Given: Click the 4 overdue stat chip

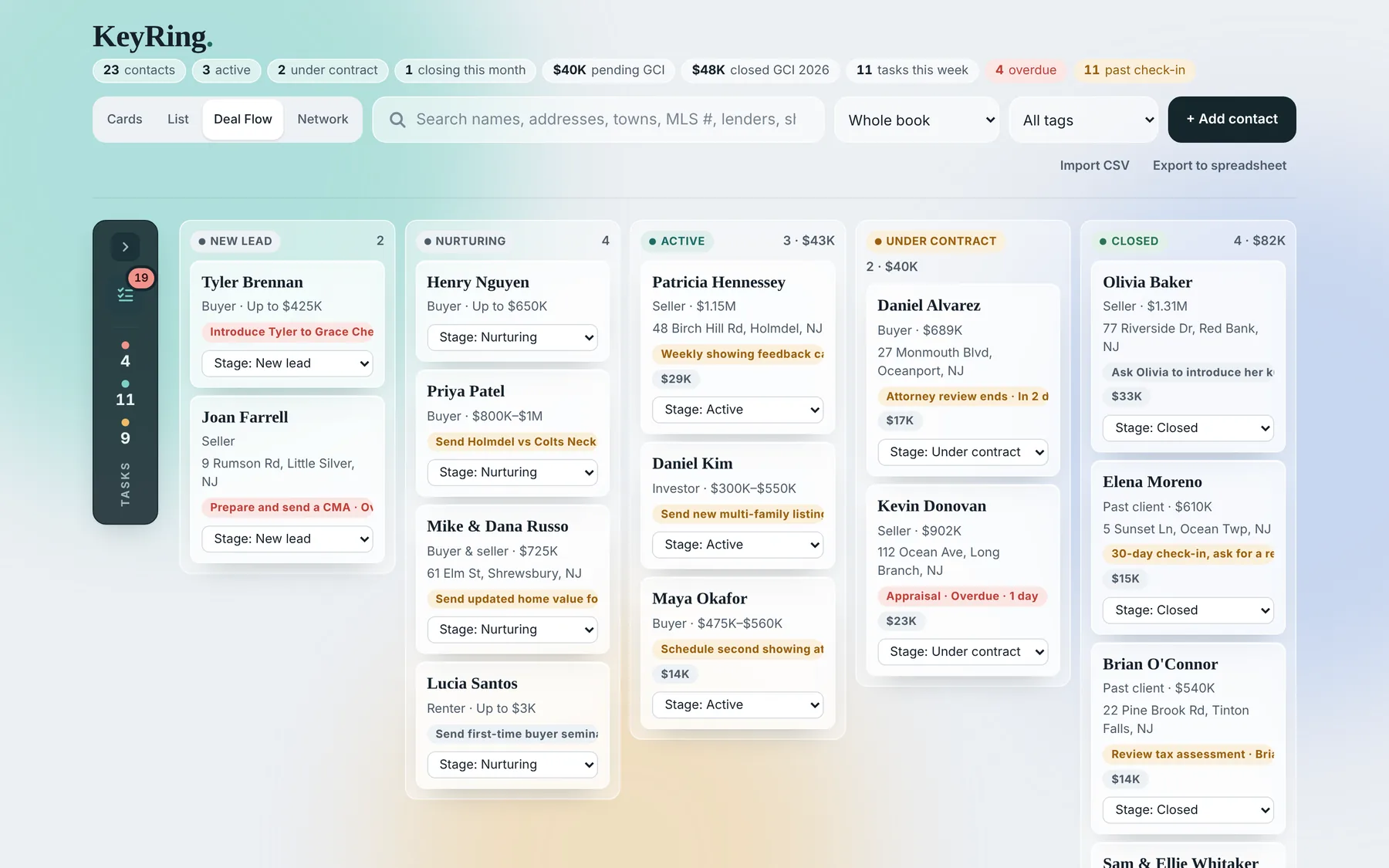Looking at the screenshot, I should click(x=1026, y=70).
